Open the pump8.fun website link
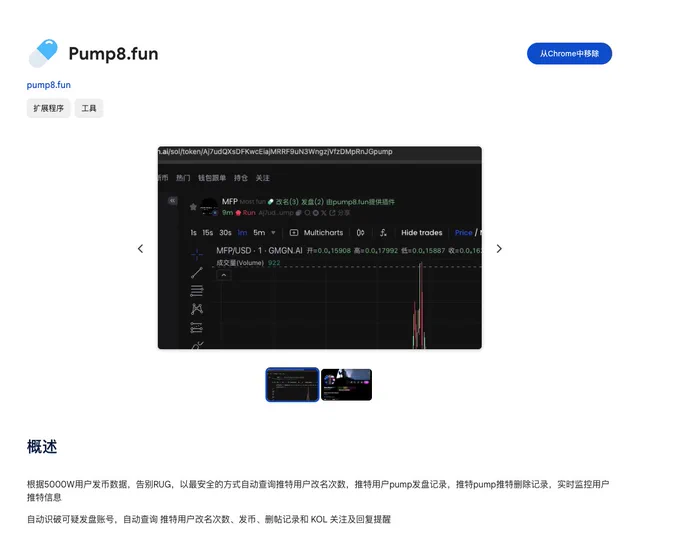This screenshot has height=541, width=680. [x=49, y=85]
